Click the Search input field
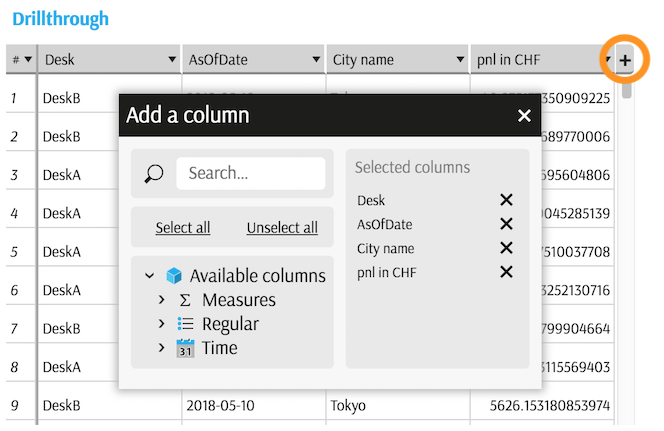This screenshot has height=431, width=664. pos(251,173)
